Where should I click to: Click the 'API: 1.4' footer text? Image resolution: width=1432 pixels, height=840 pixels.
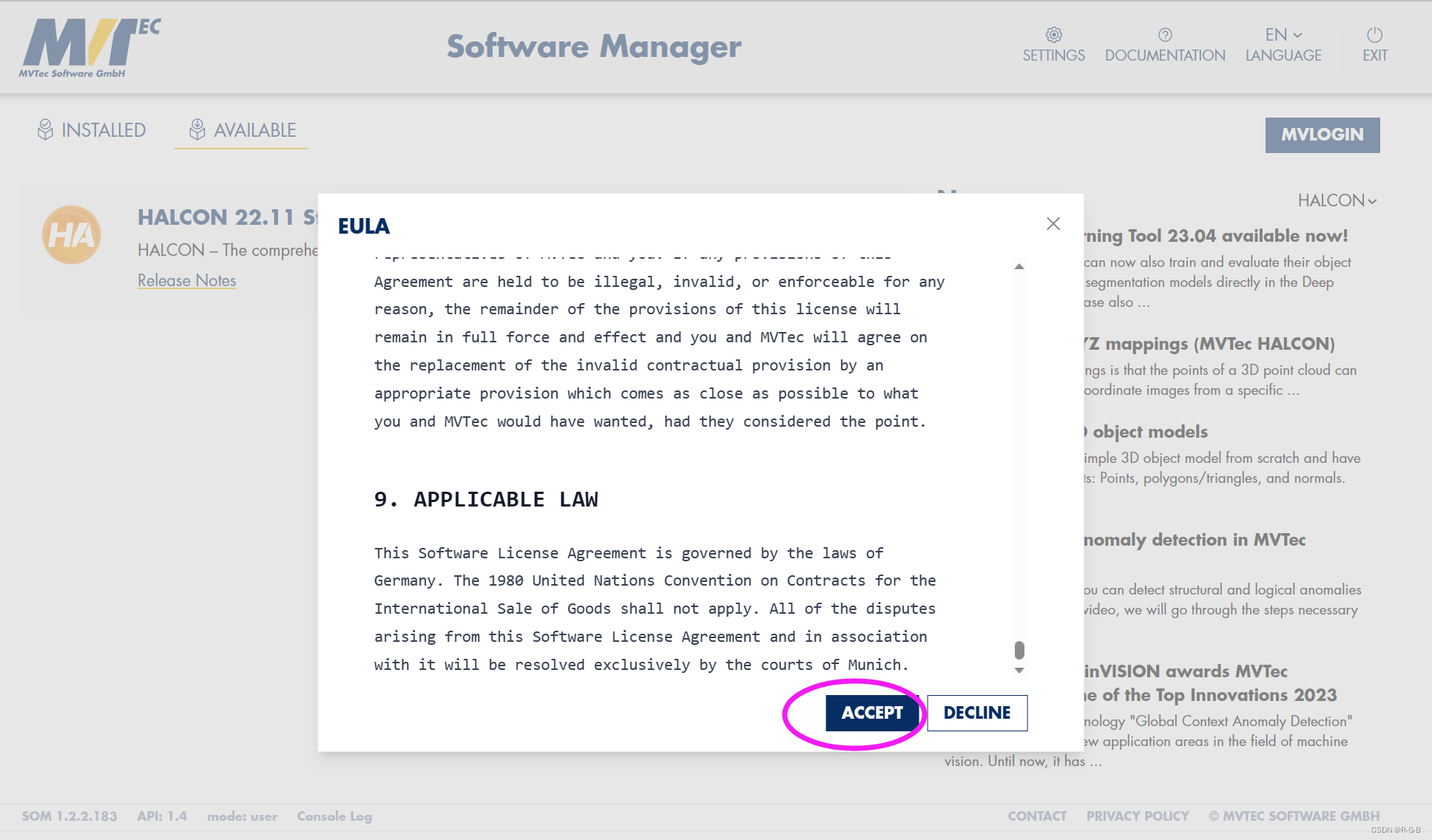tap(162, 816)
